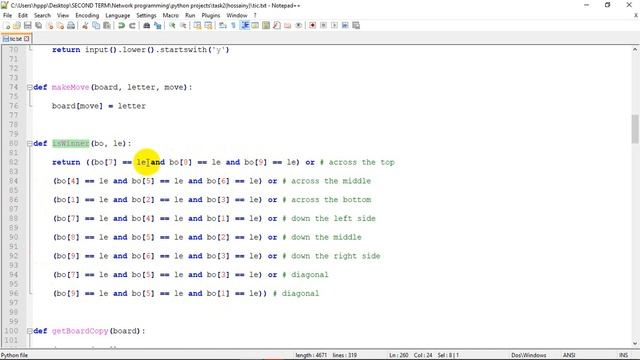640x360 pixels.
Task: Play back the recorded macro
Action: click(x=334, y=25)
